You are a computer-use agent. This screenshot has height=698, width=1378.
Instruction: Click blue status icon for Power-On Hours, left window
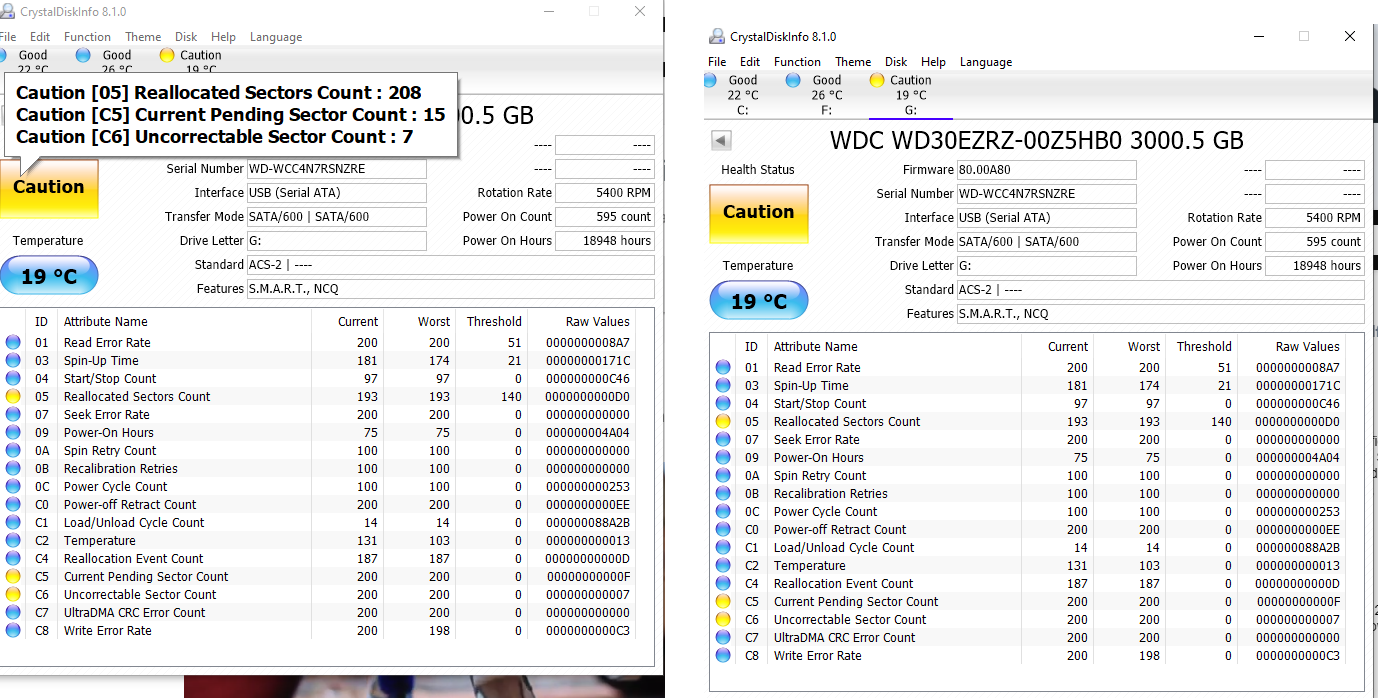[x=13, y=433]
